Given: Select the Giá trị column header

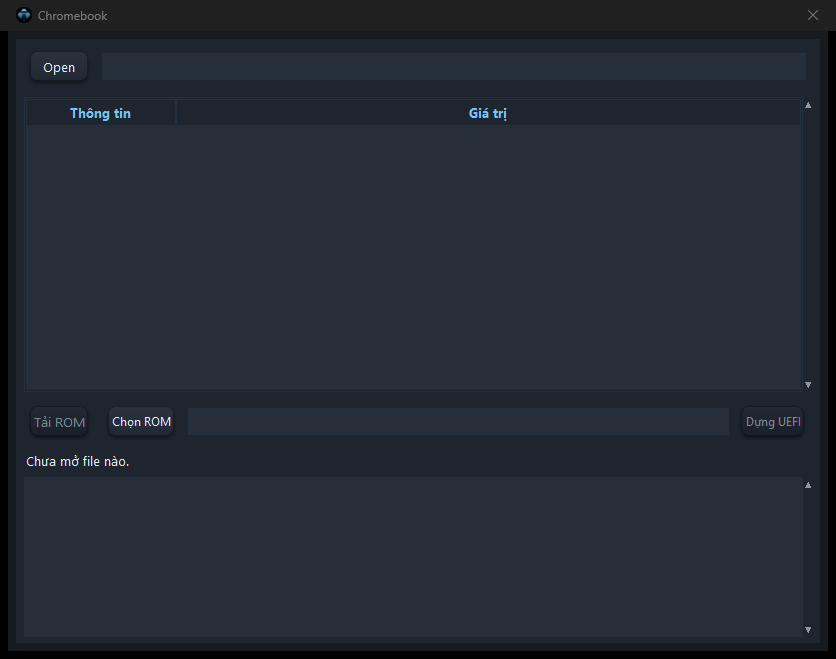Looking at the screenshot, I should (x=488, y=113).
